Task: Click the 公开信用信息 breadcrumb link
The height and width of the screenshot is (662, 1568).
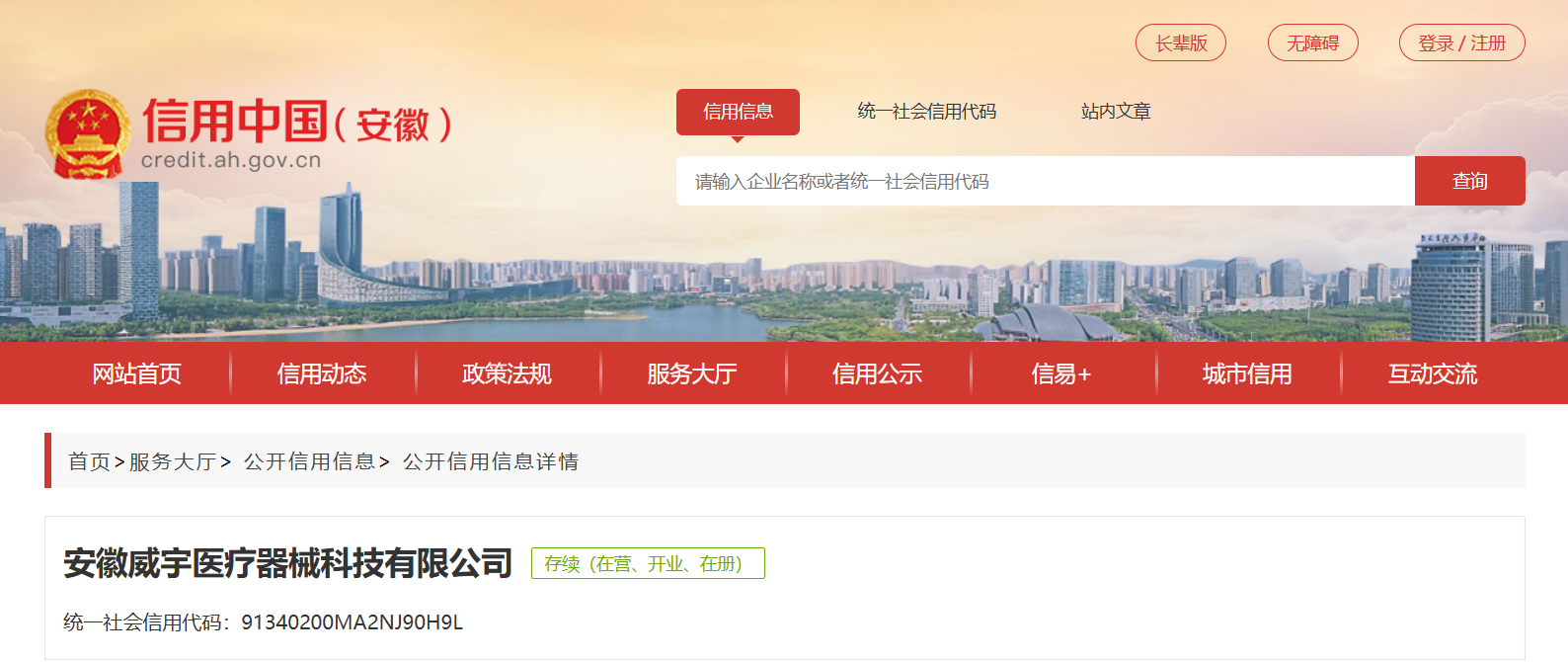Action: [x=310, y=461]
